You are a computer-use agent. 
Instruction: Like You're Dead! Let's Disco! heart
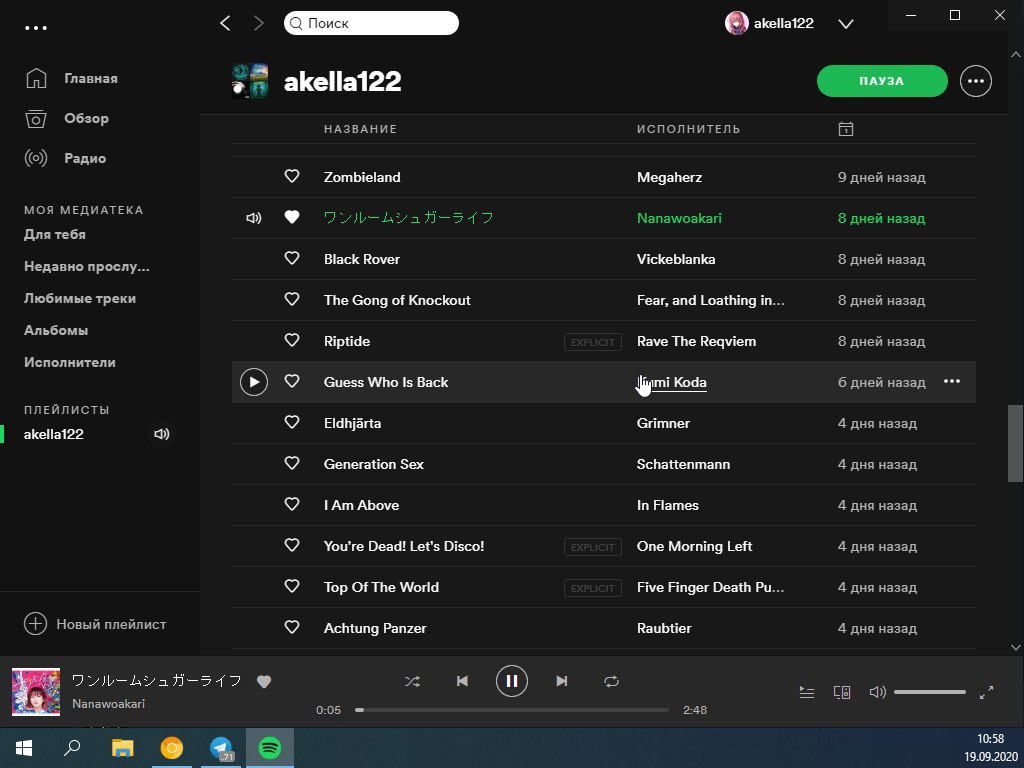292,545
